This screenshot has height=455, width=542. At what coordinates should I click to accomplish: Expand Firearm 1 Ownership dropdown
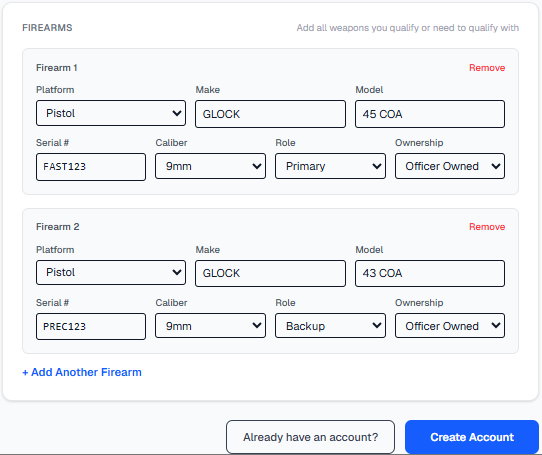450,166
